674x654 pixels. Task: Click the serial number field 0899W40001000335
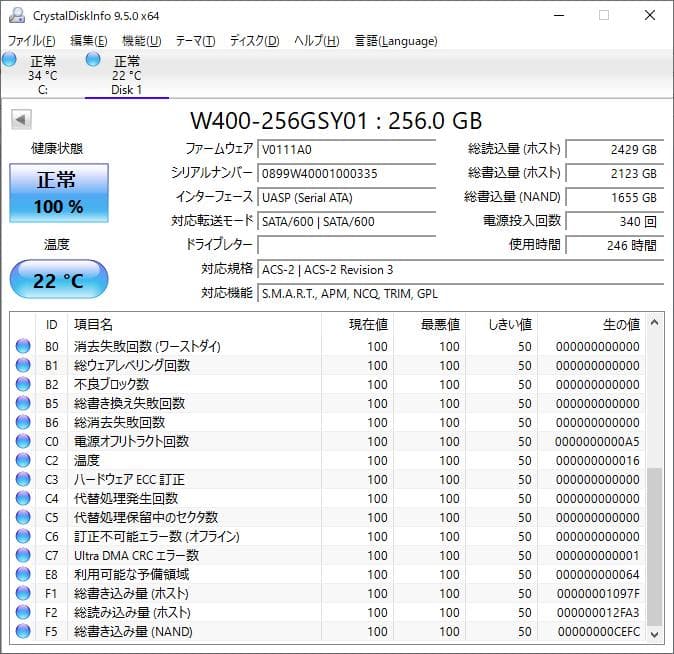[346, 173]
